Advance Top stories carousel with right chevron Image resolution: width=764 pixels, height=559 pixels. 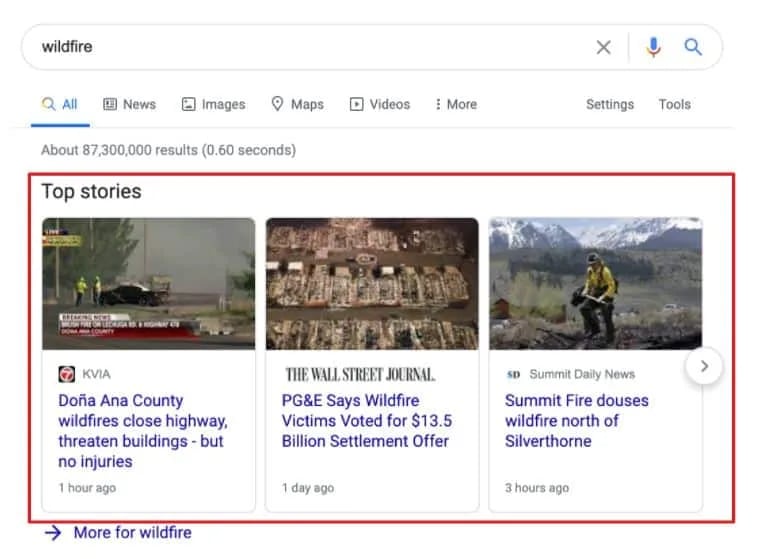tap(704, 366)
